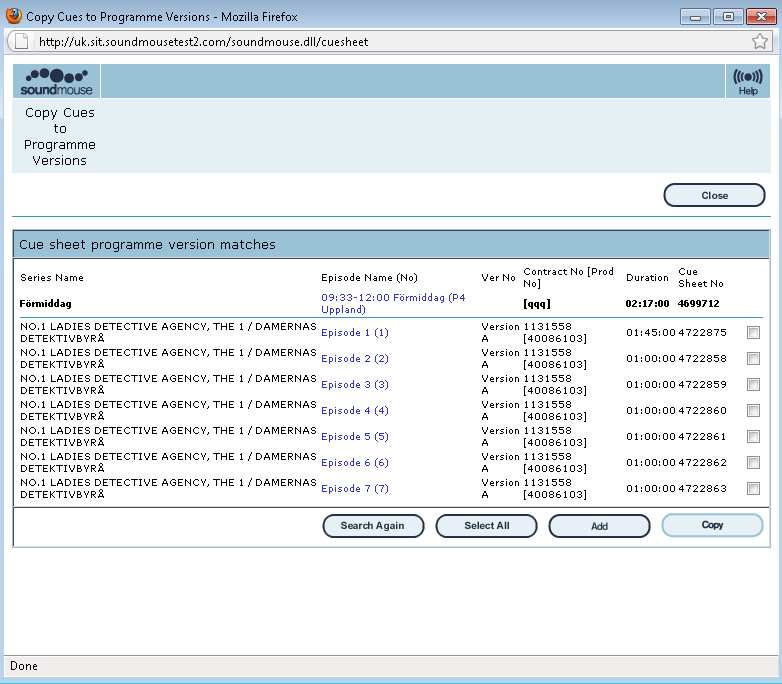This screenshot has height=684, width=782.
Task: Open the Episode 7 (7) link
Action: click(x=355, y=488)
